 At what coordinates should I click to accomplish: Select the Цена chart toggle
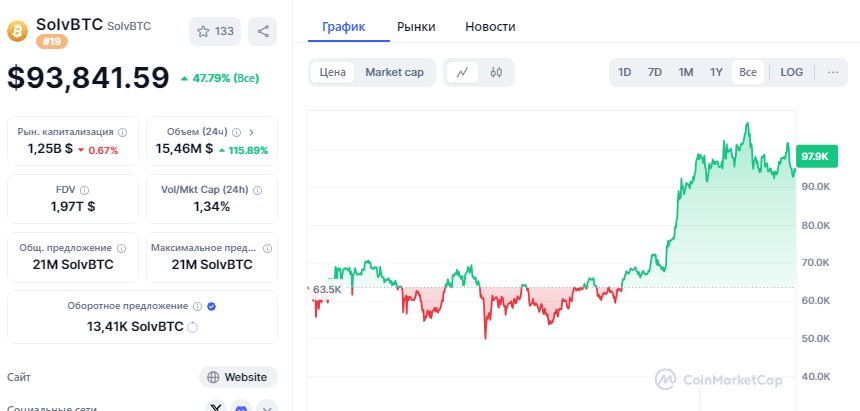point(333,72)
